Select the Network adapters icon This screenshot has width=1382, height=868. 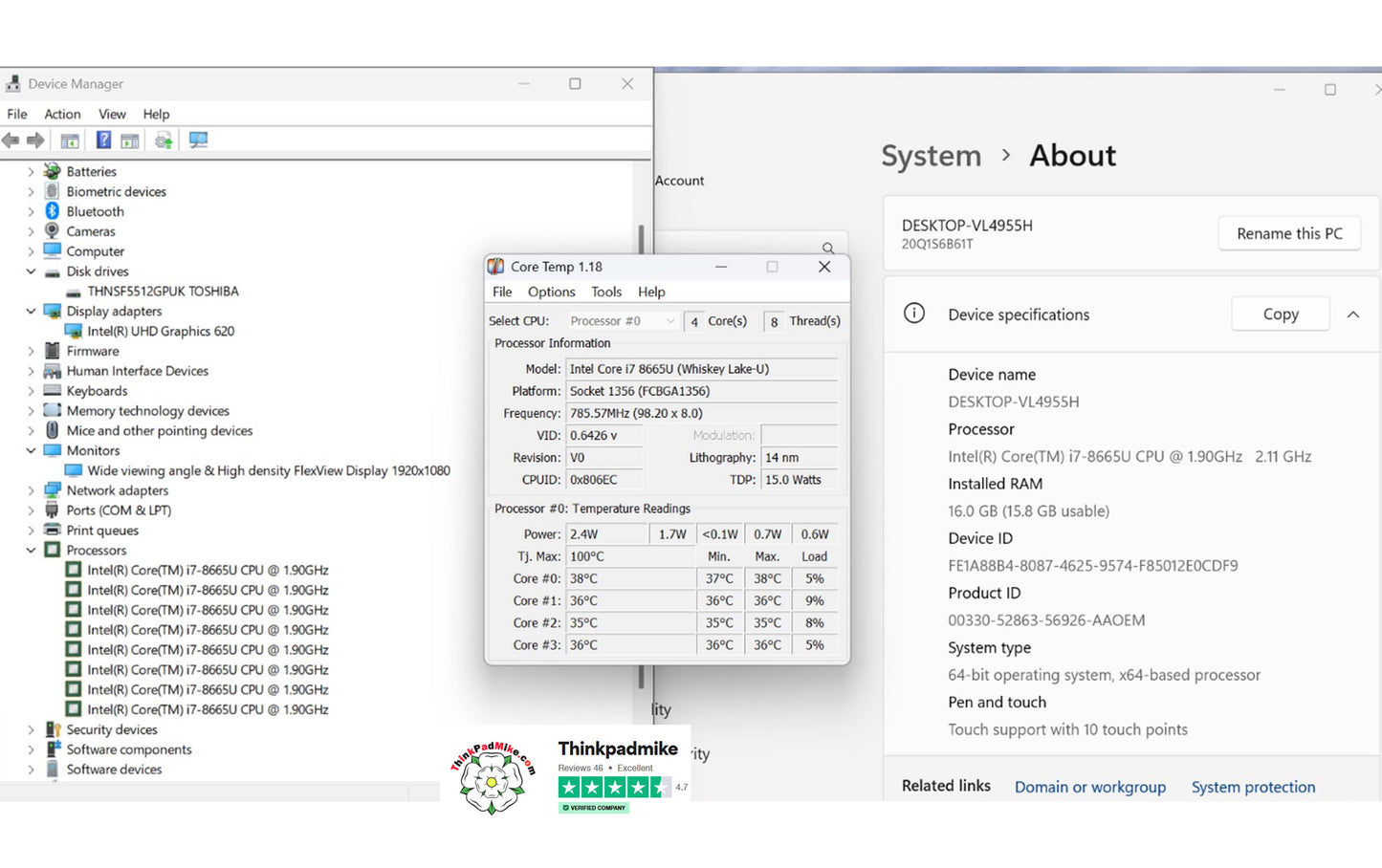point(53,490)
